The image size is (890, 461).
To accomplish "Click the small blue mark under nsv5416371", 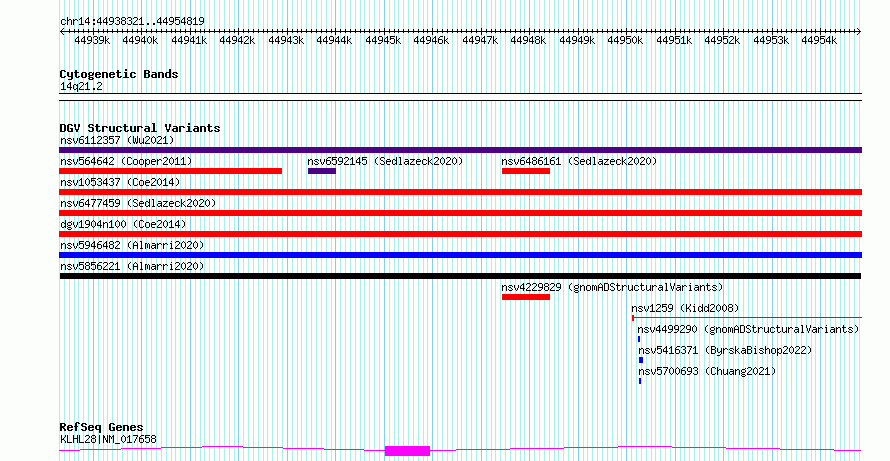I will click(x=641, y=360).
